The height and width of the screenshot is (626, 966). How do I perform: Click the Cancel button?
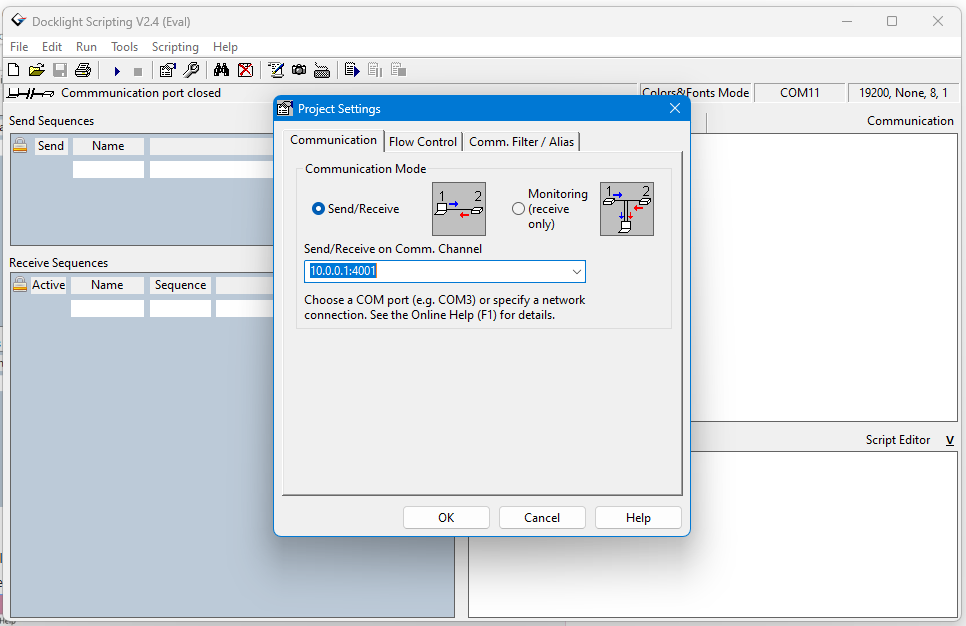coord(542,518)
